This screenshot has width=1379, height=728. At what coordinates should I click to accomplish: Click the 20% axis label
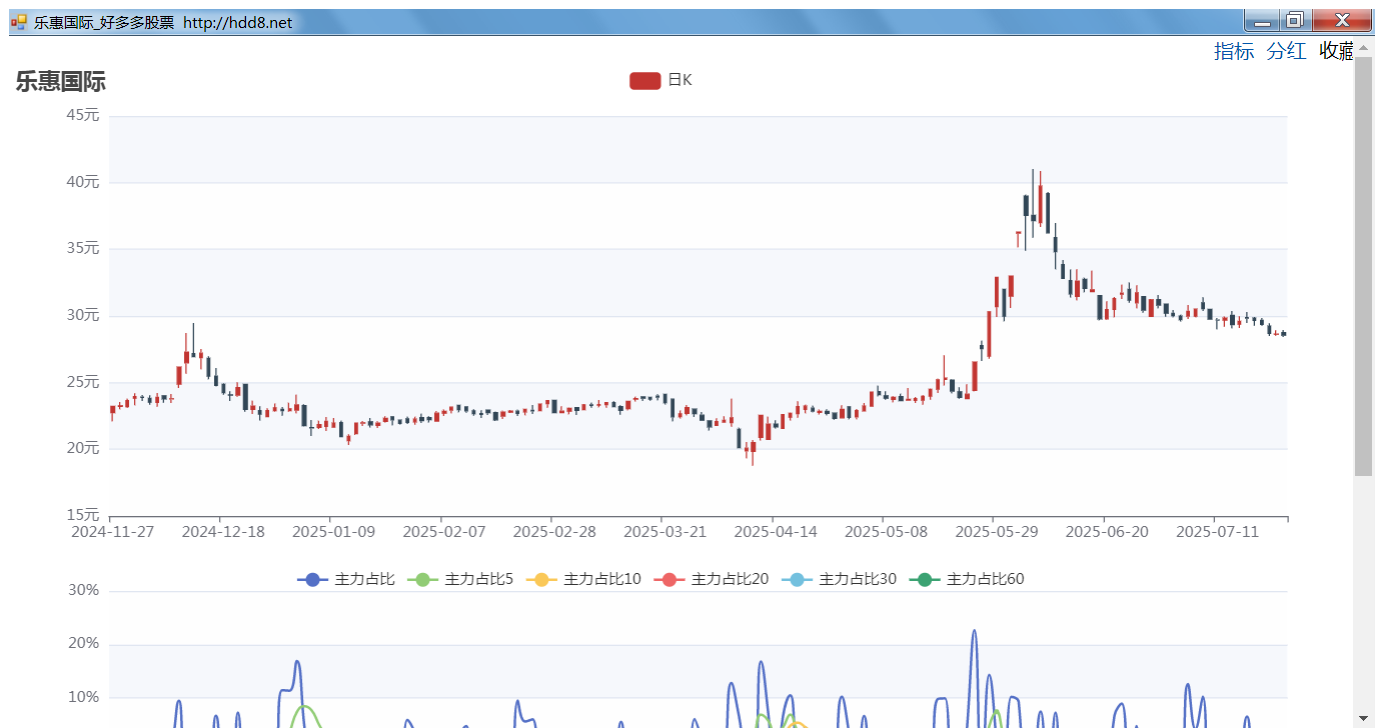[83, 643]
